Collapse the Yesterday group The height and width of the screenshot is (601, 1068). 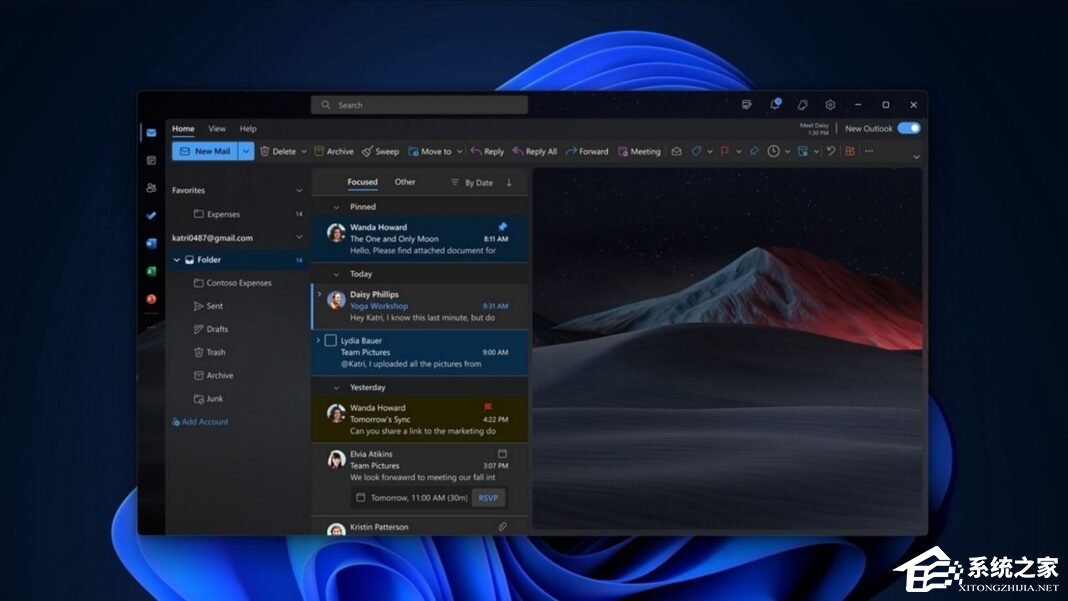(x=336, y=388)
